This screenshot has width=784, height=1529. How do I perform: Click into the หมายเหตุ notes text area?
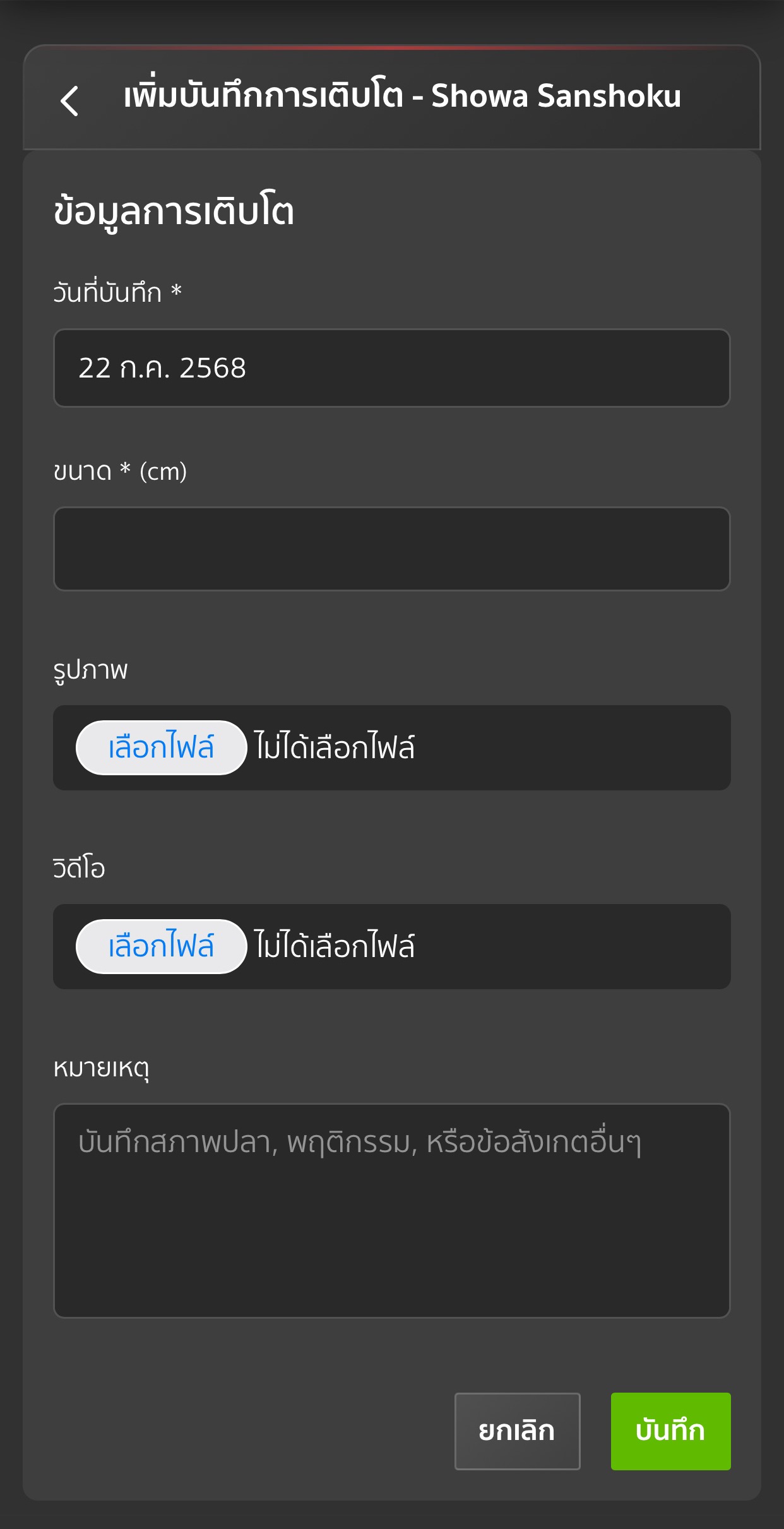click(x=391, y=1210)
